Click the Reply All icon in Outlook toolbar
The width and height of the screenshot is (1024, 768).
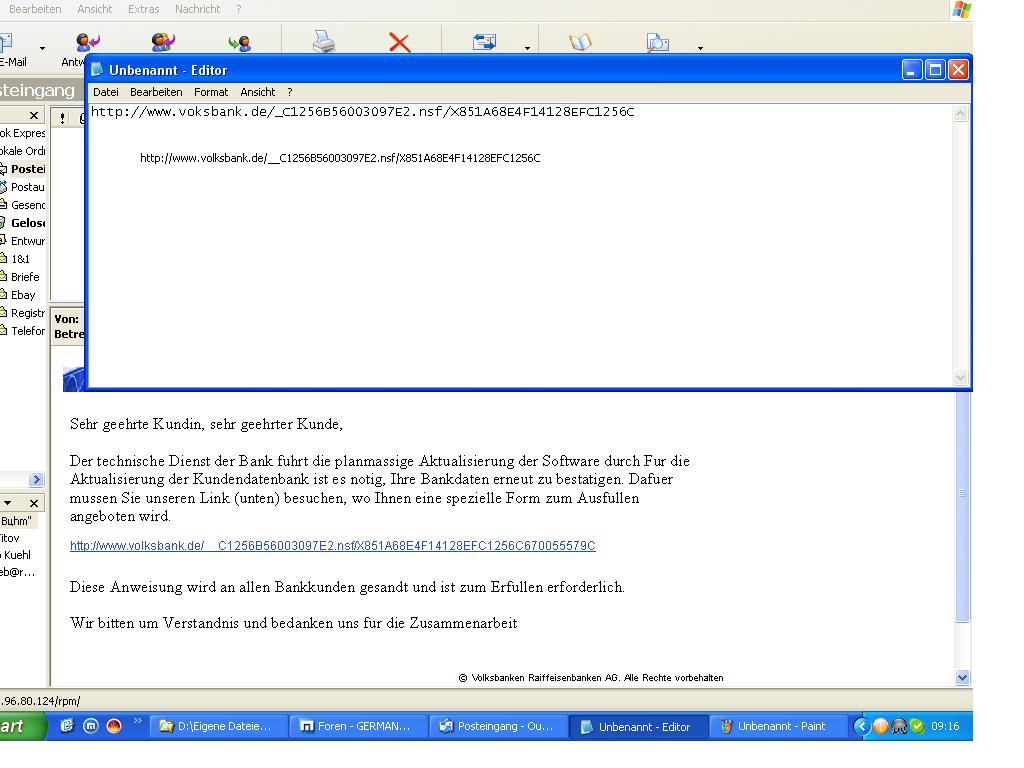pos(163,42)
